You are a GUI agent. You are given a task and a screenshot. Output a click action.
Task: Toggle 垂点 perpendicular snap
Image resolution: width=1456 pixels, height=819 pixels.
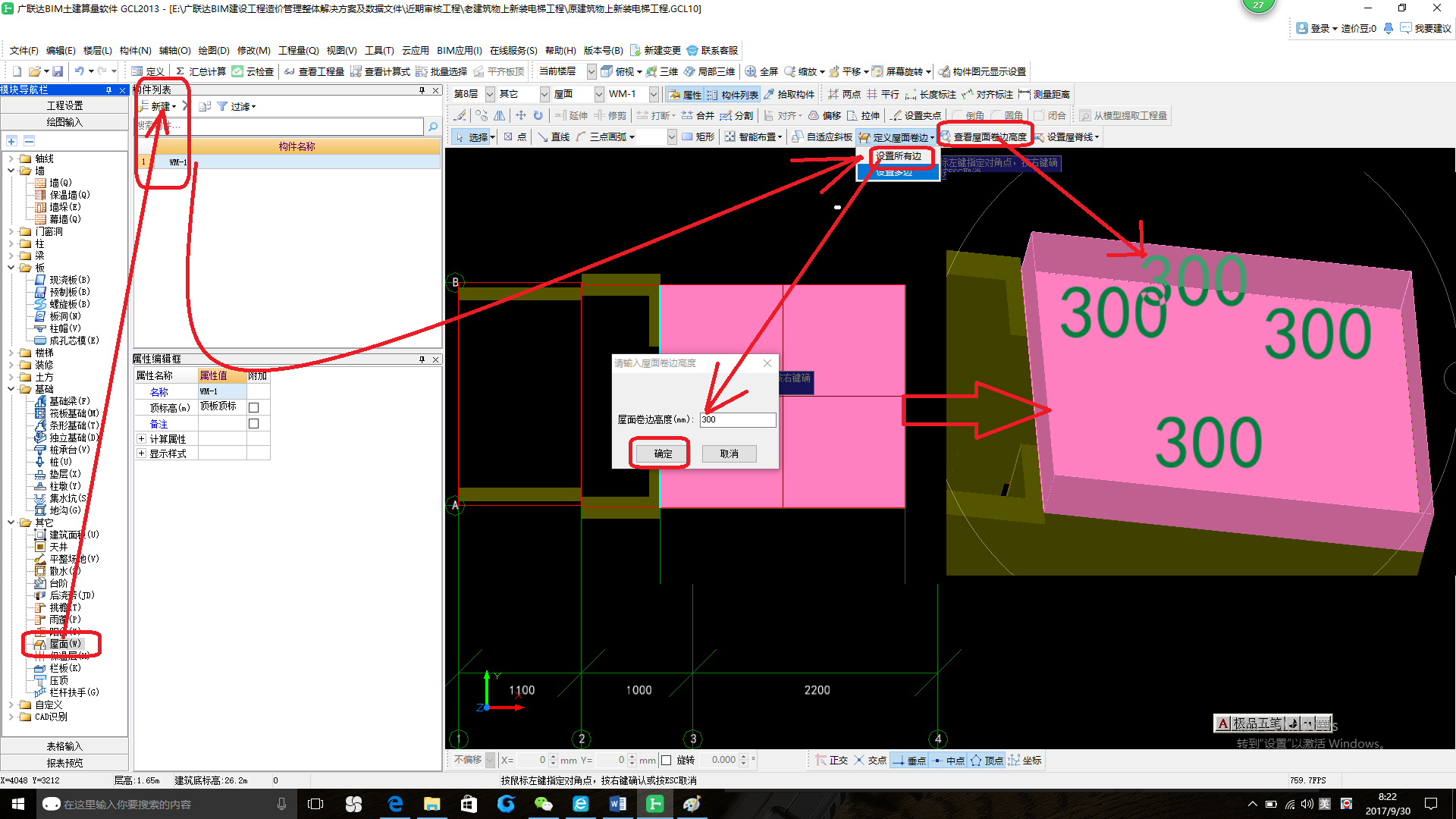(908, 760)
